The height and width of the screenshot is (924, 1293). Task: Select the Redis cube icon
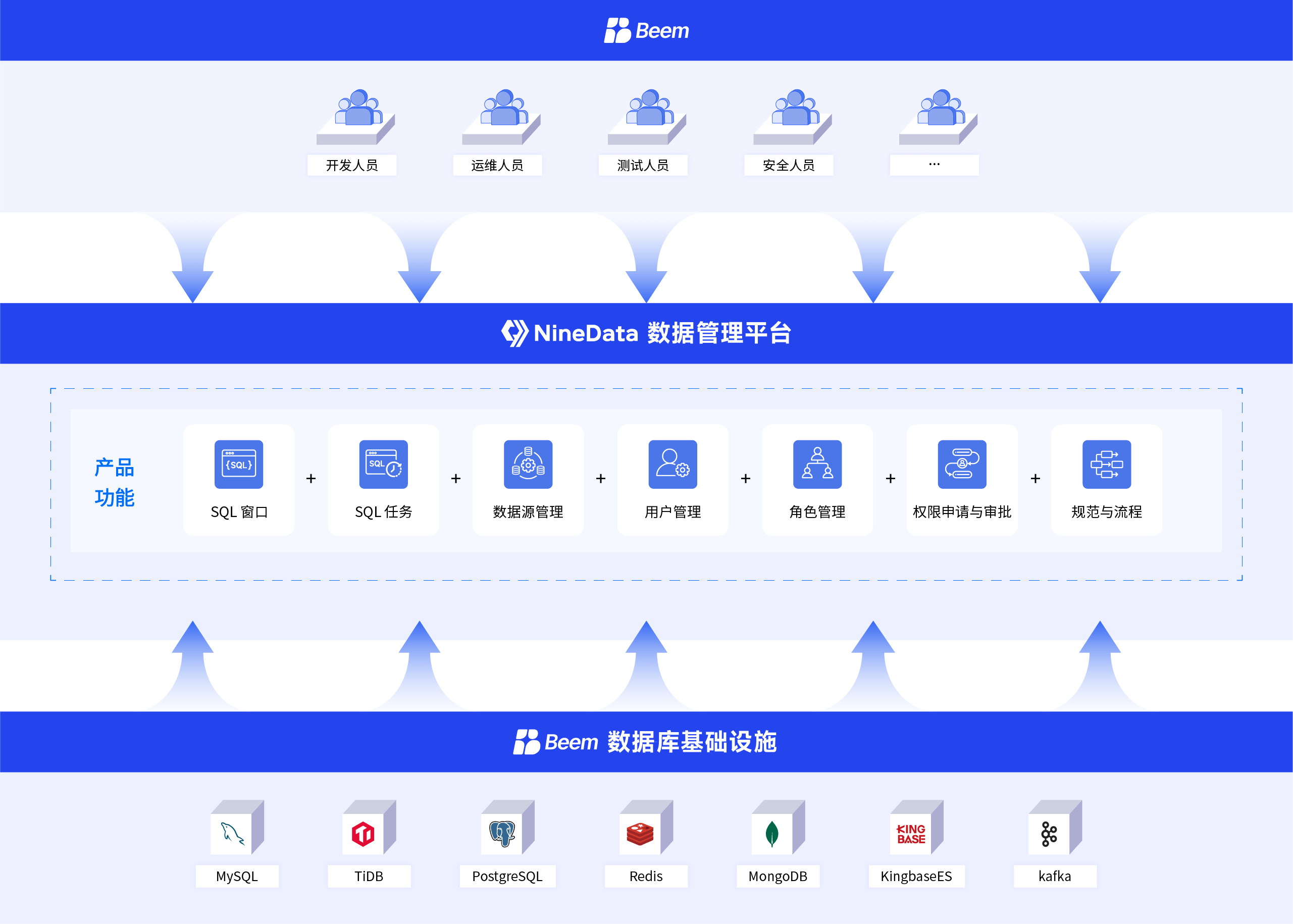(x=641, y=833)
